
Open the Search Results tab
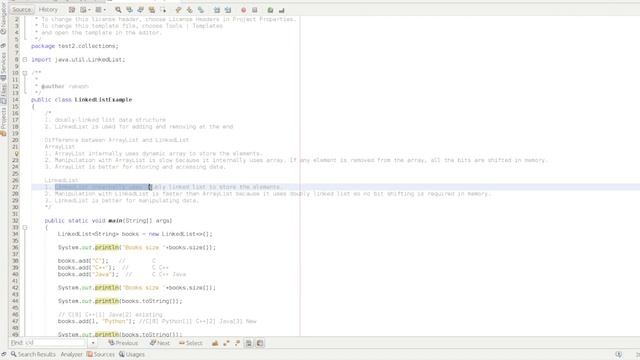coord(33,354)
